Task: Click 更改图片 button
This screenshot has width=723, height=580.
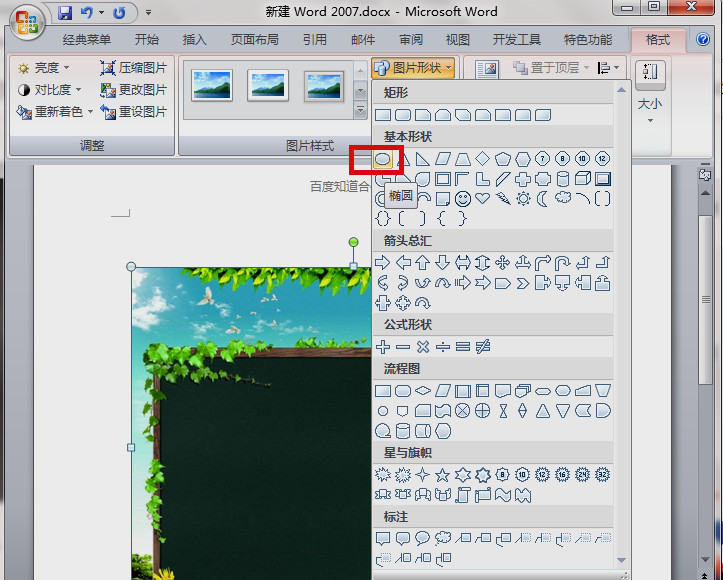Action: tap(133, 90)
